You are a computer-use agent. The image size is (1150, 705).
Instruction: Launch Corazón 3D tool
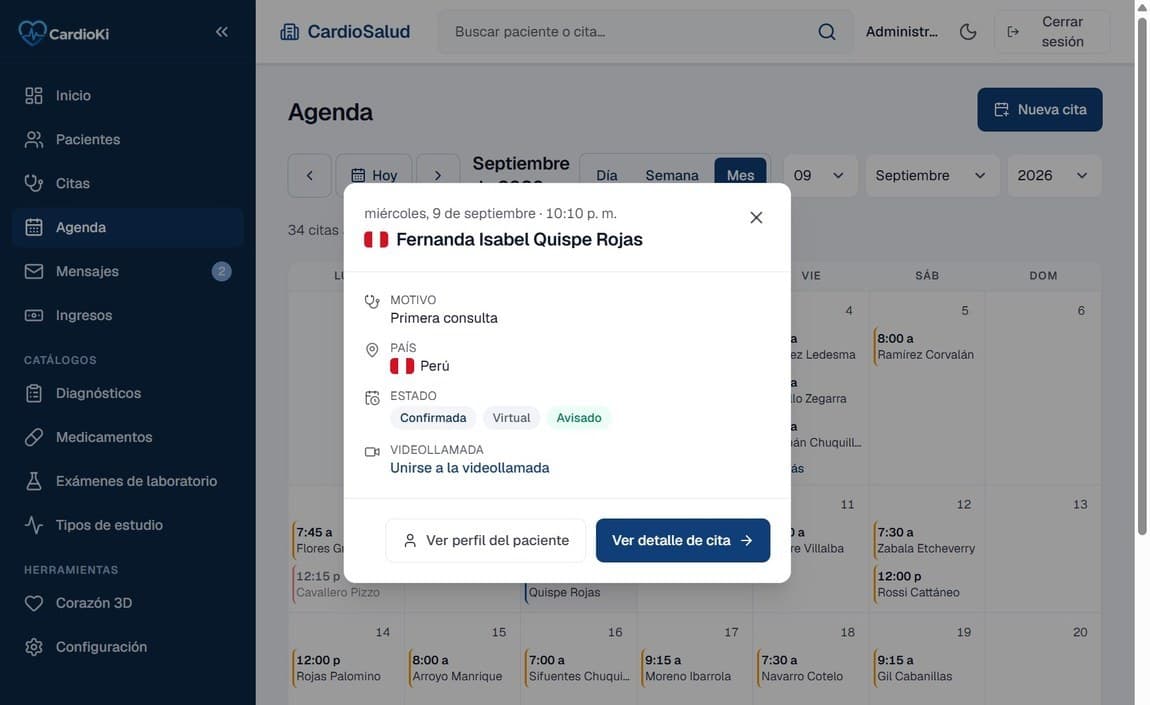(x=128, y=603)
